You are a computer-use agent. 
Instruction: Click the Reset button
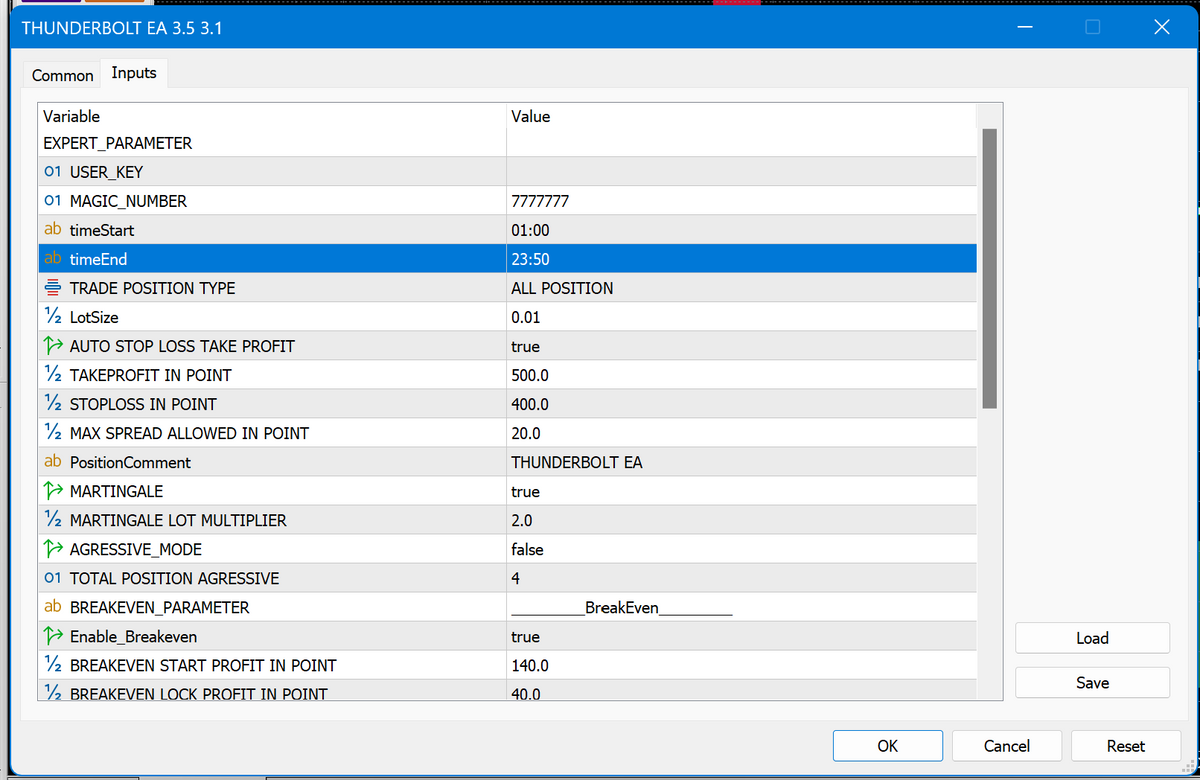[x=1126, y=745]
